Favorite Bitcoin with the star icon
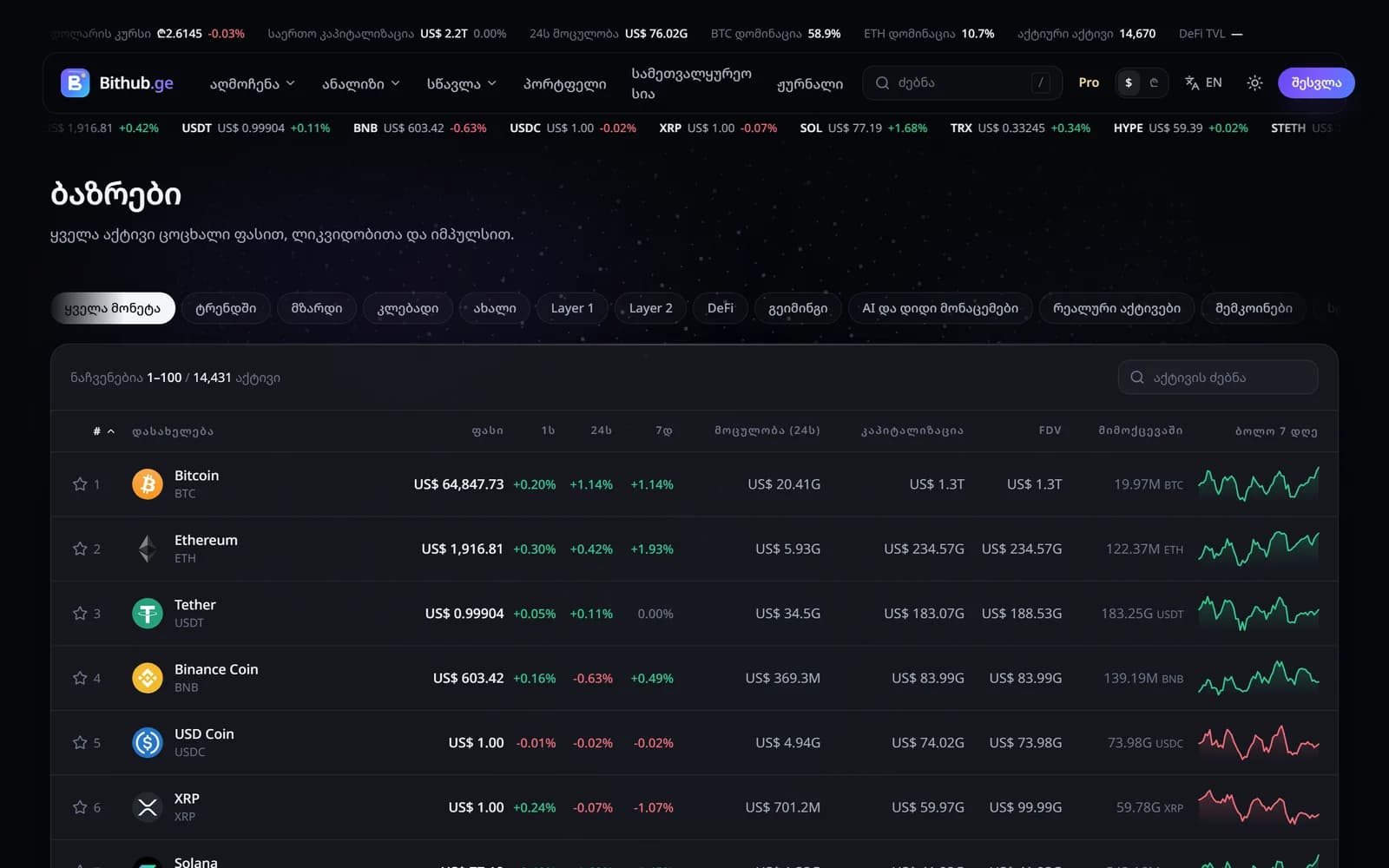The image size is (1389, 868). pos(80,484)
